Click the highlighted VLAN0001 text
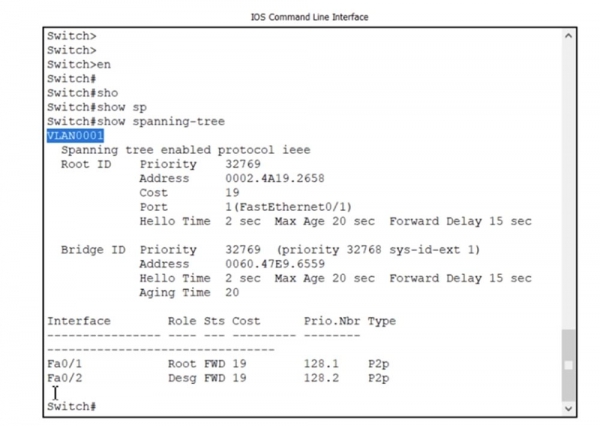The height and width of the screenshot is (426, 600). [75, 135]
